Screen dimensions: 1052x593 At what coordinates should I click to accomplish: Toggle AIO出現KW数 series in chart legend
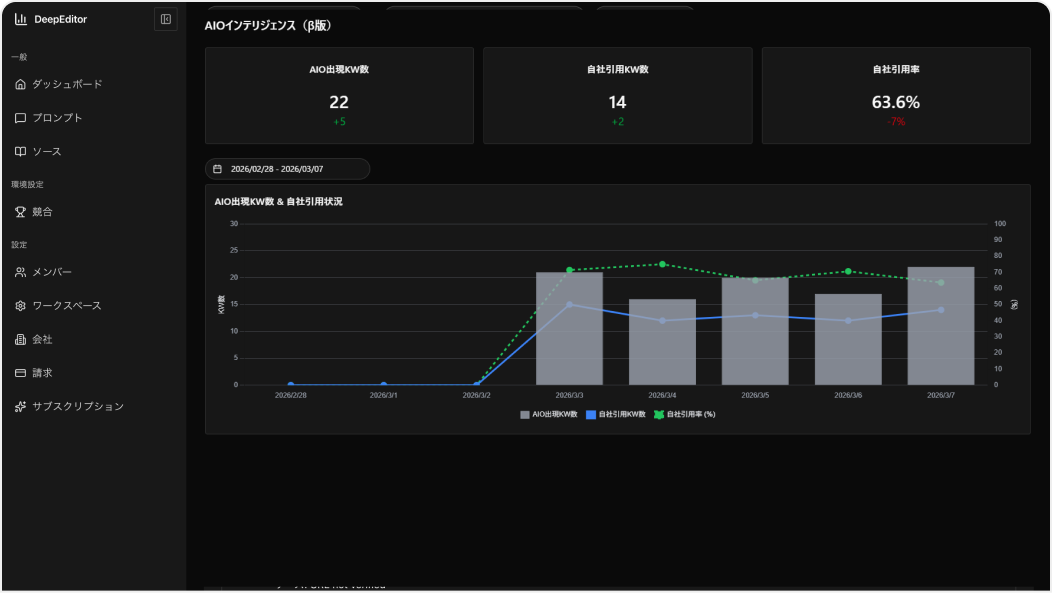click(x=549, y=414)
